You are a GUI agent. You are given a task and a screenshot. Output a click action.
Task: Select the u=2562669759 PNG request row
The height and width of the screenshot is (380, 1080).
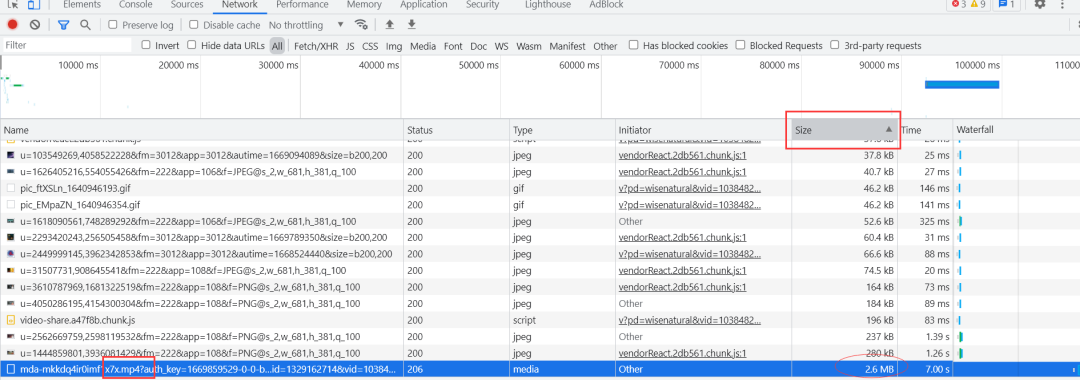click(x=540, y=337)
